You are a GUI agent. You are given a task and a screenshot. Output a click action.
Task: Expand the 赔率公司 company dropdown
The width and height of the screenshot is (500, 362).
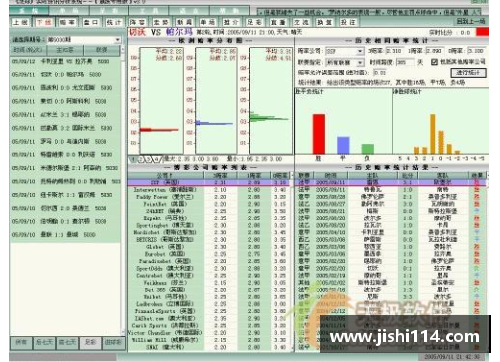360,51
